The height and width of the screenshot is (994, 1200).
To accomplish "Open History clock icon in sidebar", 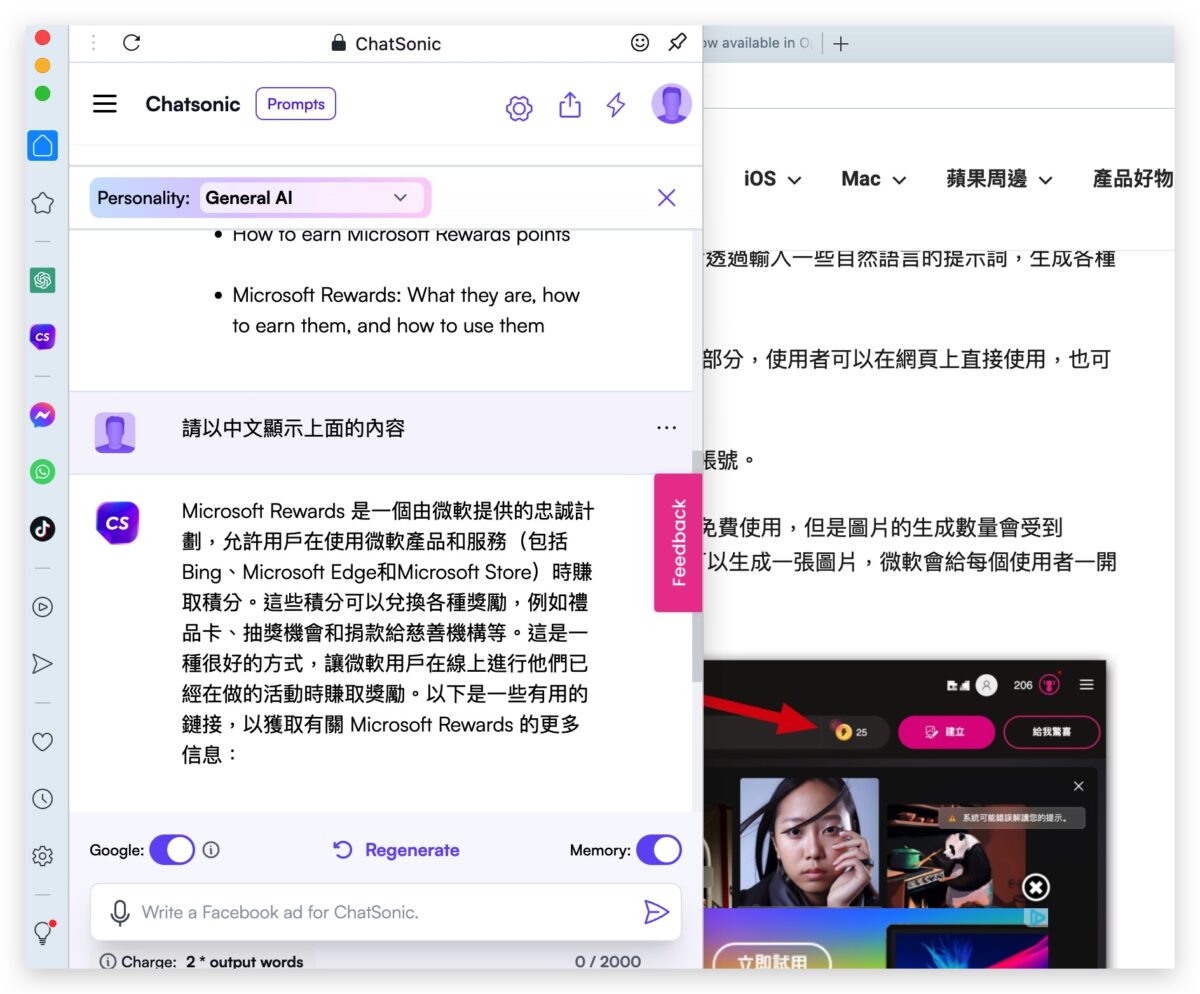I will [x=42, y=799].
